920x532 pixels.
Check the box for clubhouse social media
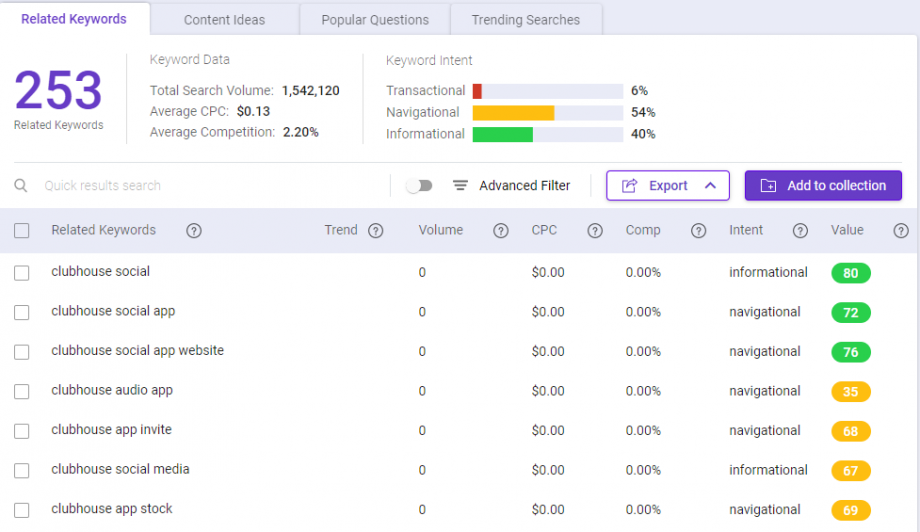pos(22,470)
